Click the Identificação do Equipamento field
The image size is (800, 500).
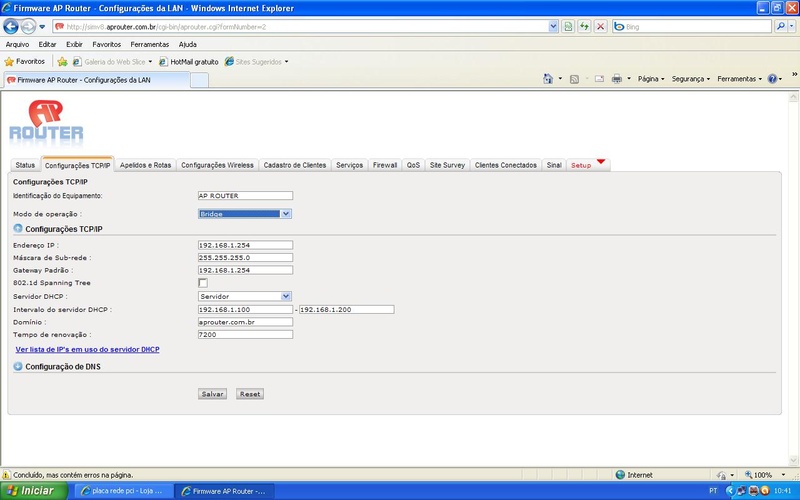(x=245, y=195)
